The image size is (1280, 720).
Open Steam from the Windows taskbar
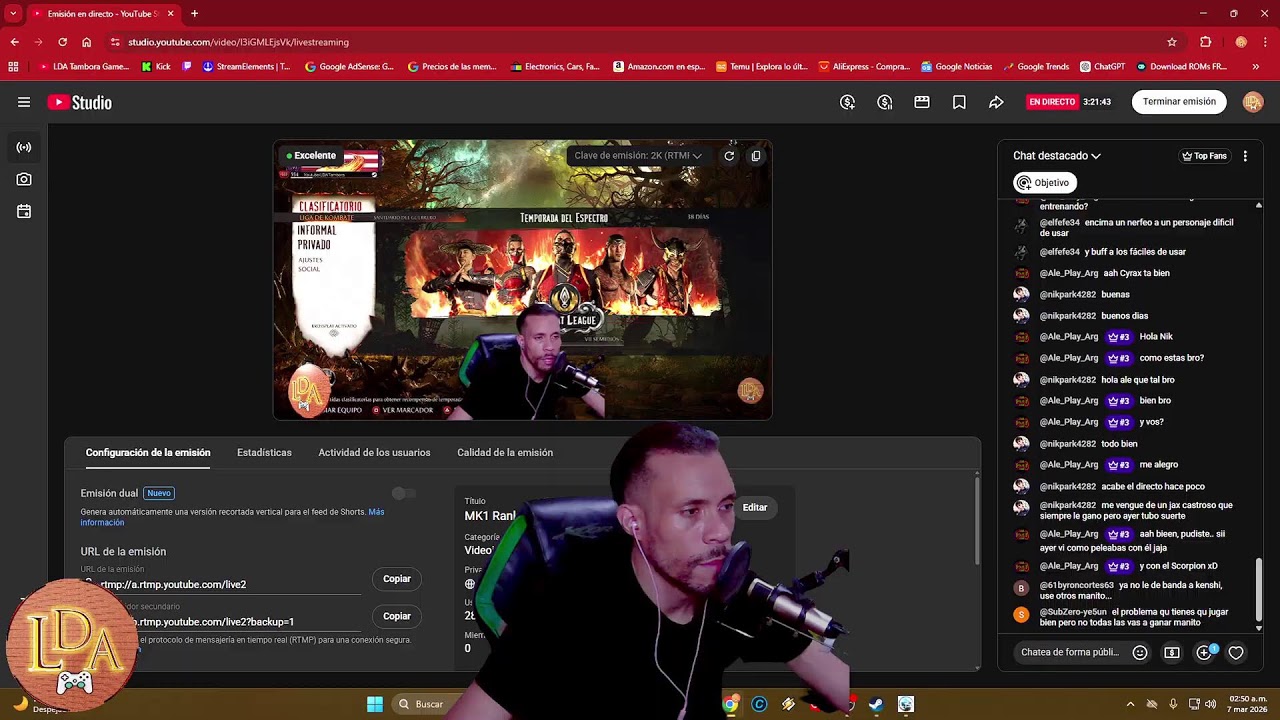pyautogui.click(x=876, y=704)
